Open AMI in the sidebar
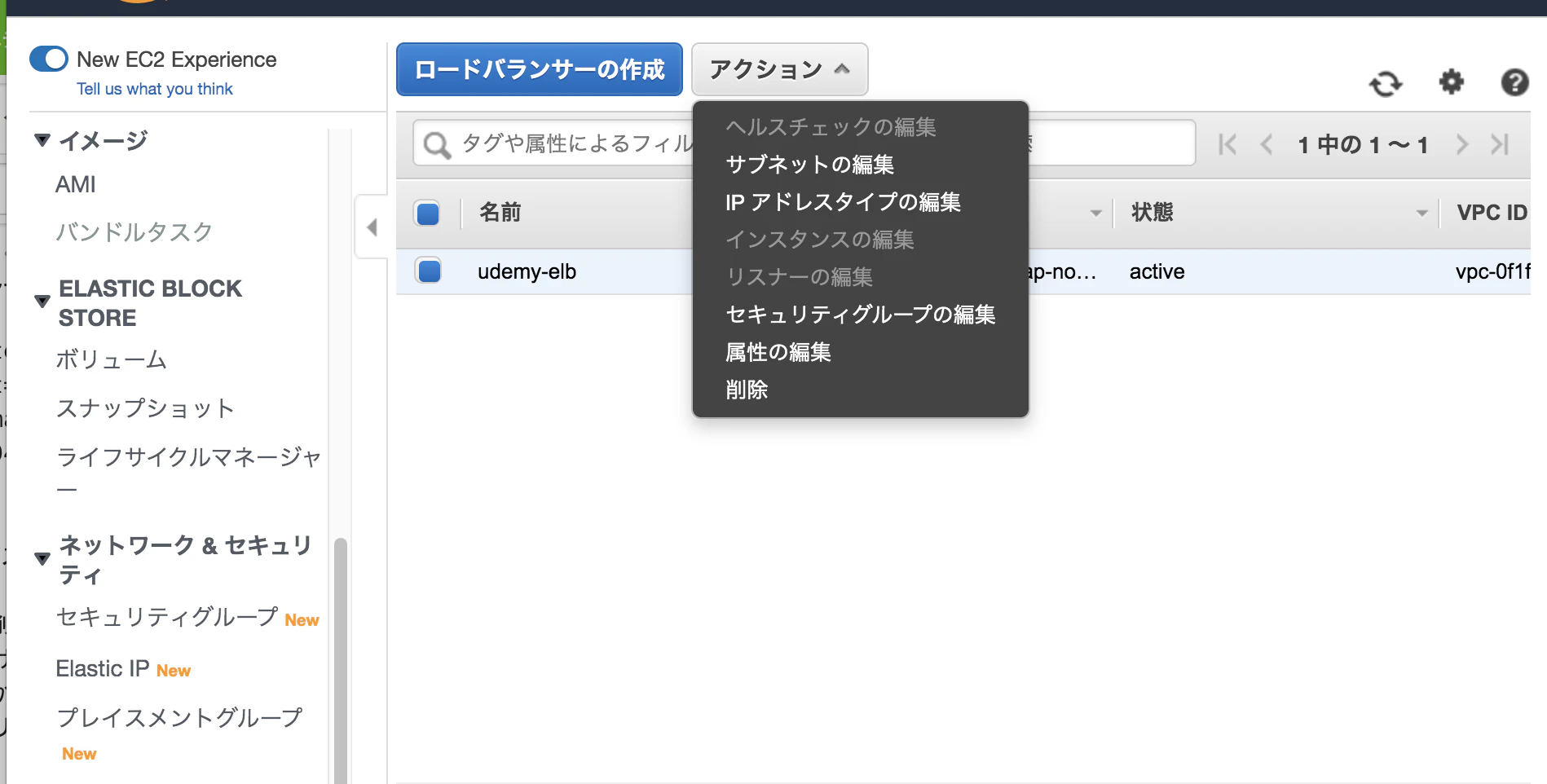Viewport: 1547px width, 784px height. (x=76, y=185)
